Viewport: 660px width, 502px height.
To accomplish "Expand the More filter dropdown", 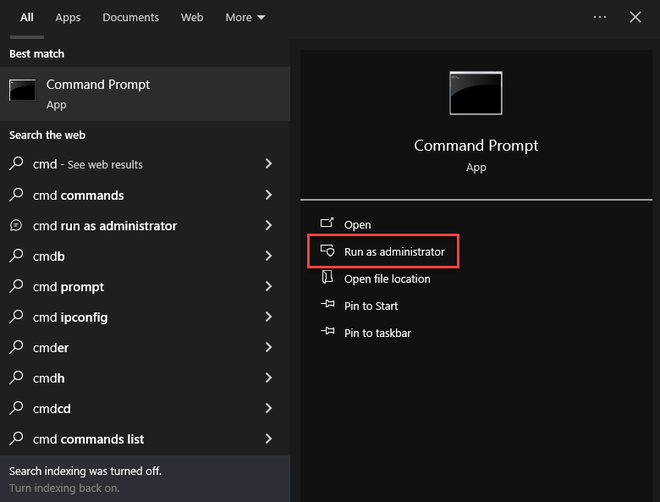I will click(x=245, y=17).
